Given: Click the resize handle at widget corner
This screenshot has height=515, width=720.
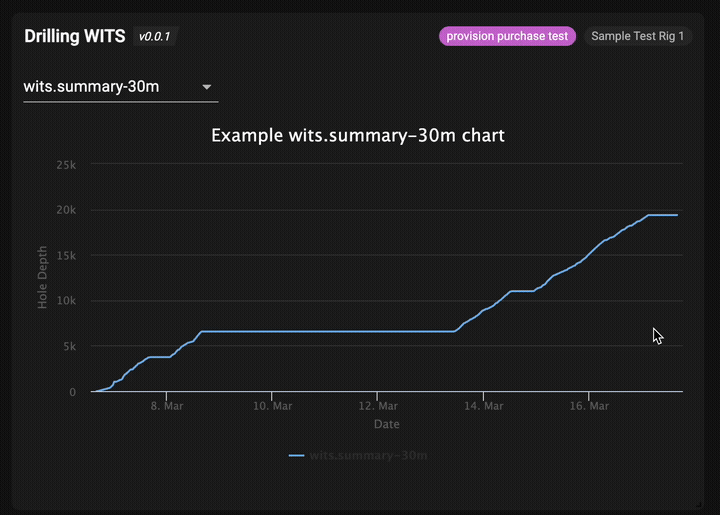Looking at the screenshot, I should coord(698,504).
